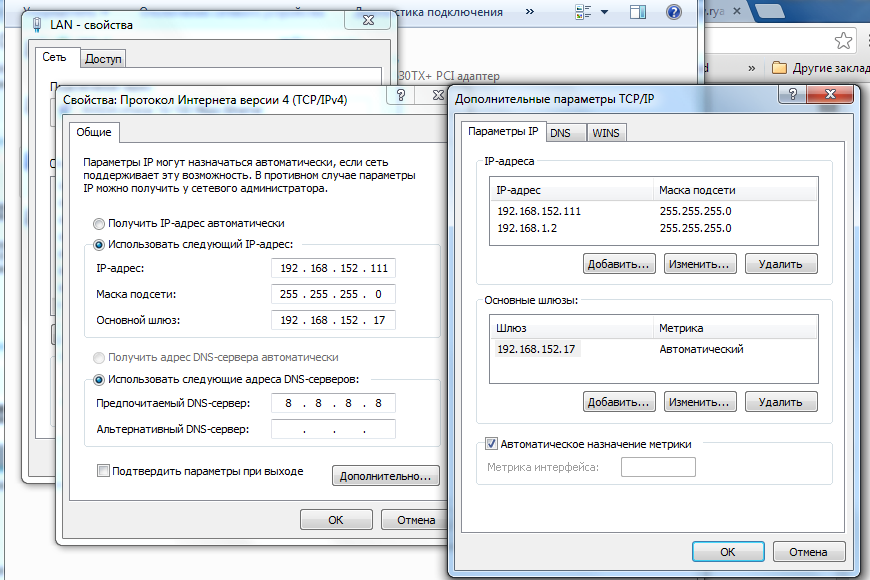This screenshot has height=580, width=870.
Task: Expand the bookmarks bar overflow chevron
Action: coord(751,68)
